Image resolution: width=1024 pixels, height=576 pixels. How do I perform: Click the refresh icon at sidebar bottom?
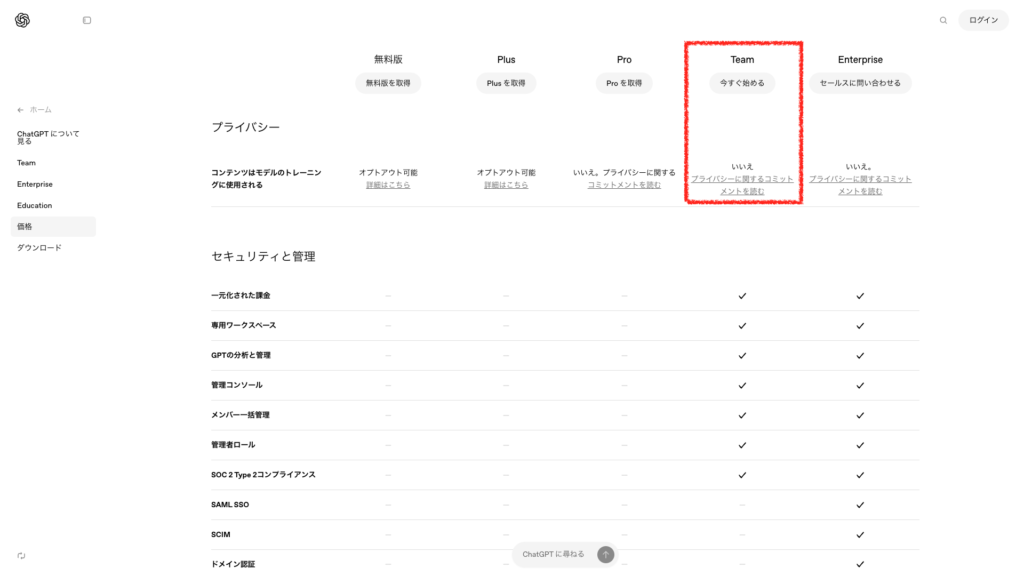tap(22, 556)
